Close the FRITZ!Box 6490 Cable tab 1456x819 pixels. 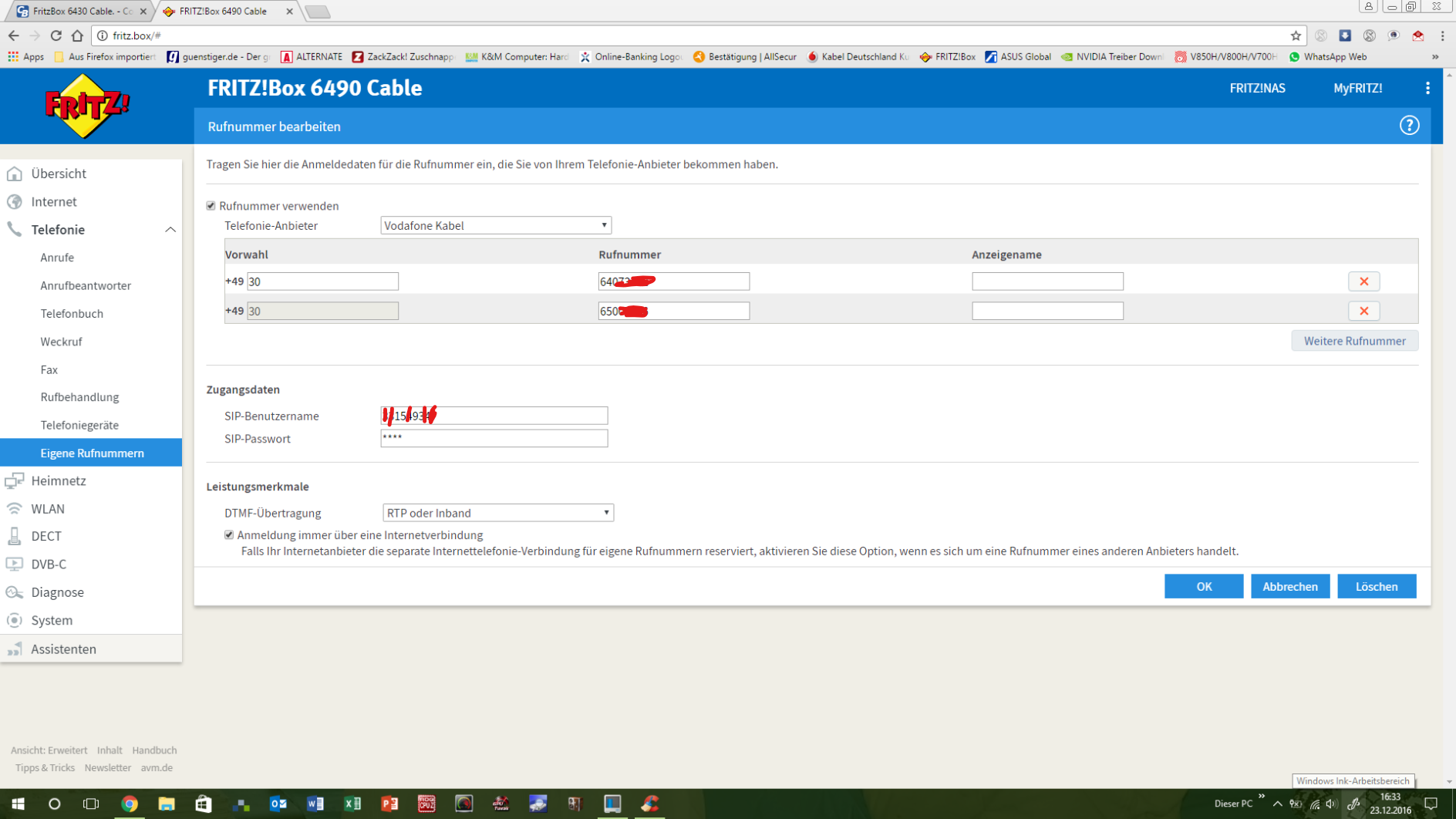(x=289, y=11)
